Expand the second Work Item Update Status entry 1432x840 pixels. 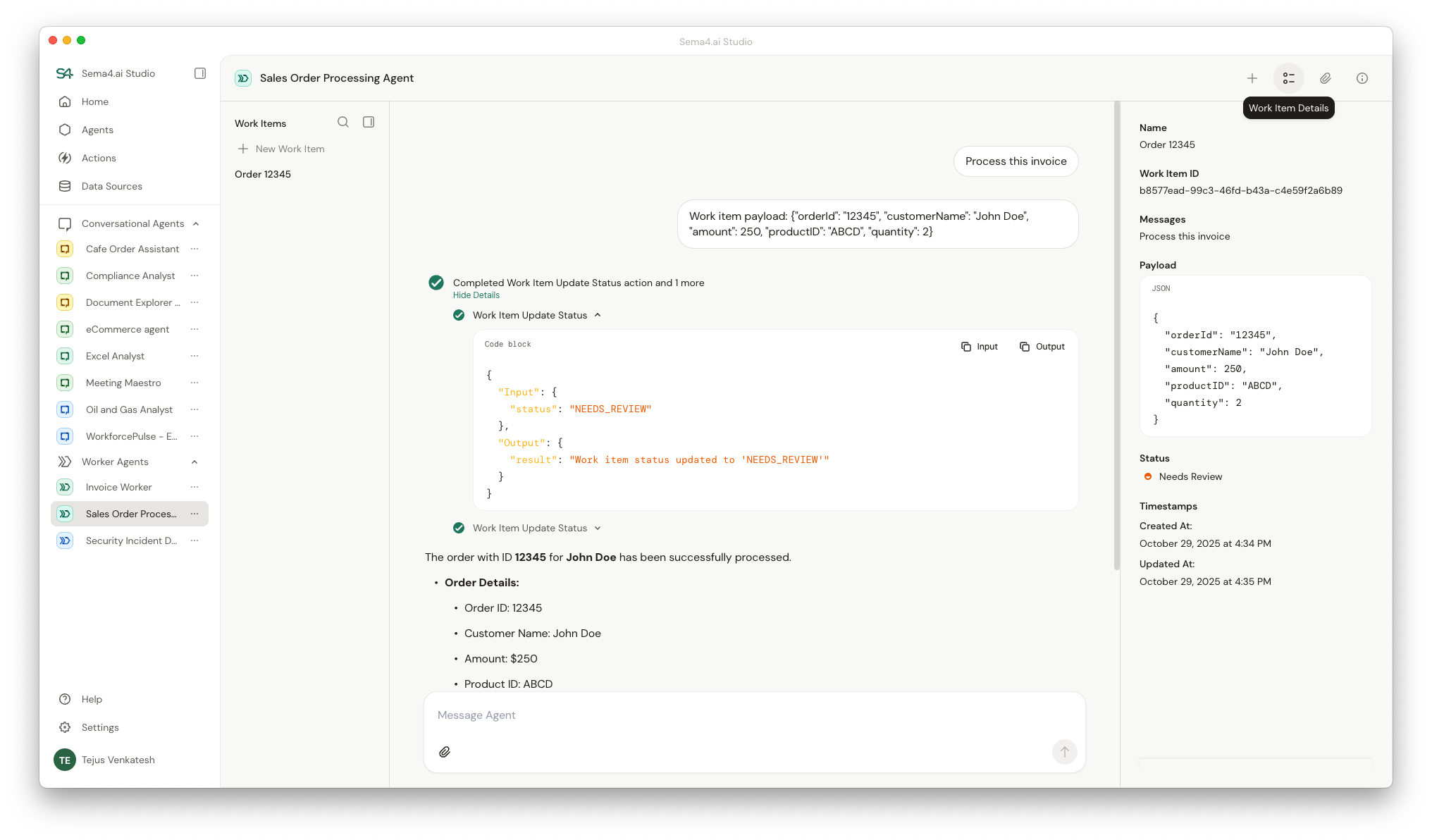[598, 528]
